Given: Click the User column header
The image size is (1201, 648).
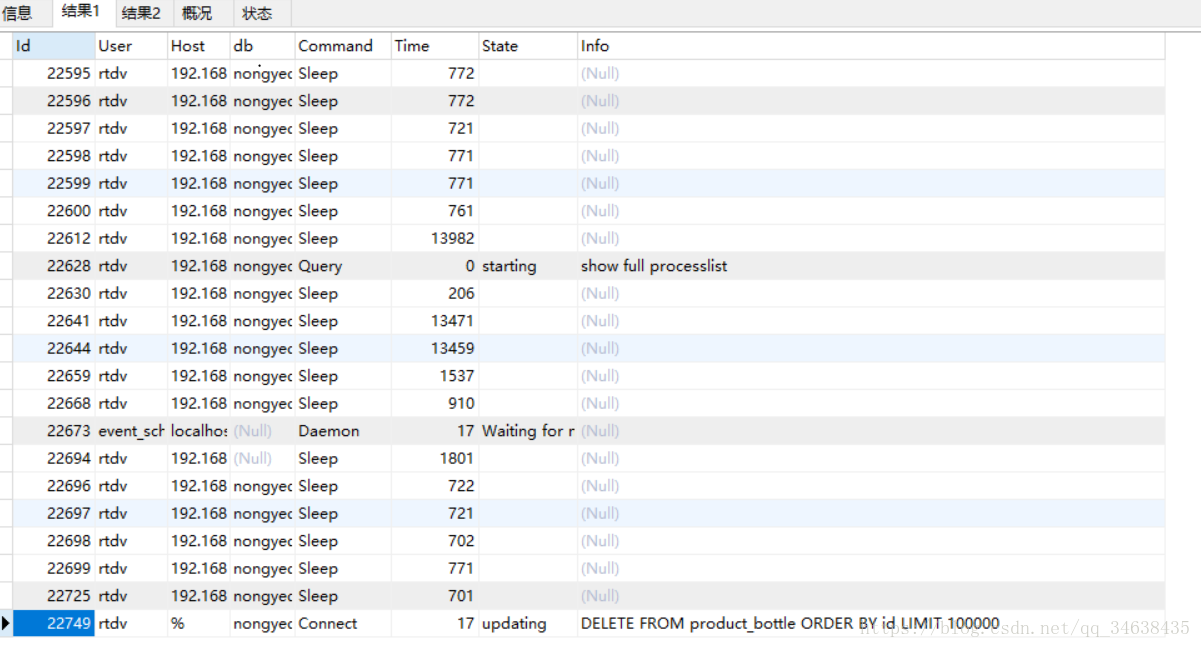Looking at the screenshot, I should pyautogui.click(x=131, y=46).
